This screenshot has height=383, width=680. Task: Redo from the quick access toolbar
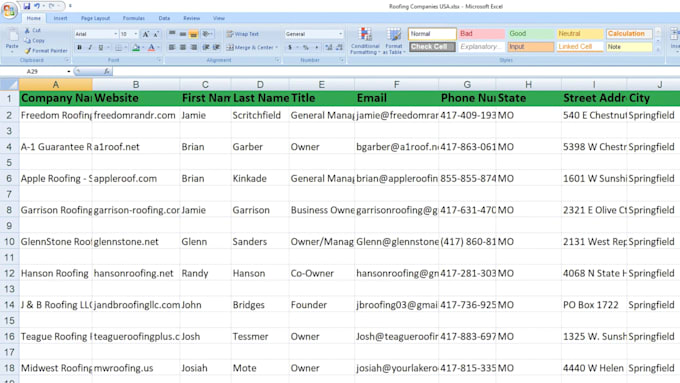pyautogui.click(x=52, y=6)
